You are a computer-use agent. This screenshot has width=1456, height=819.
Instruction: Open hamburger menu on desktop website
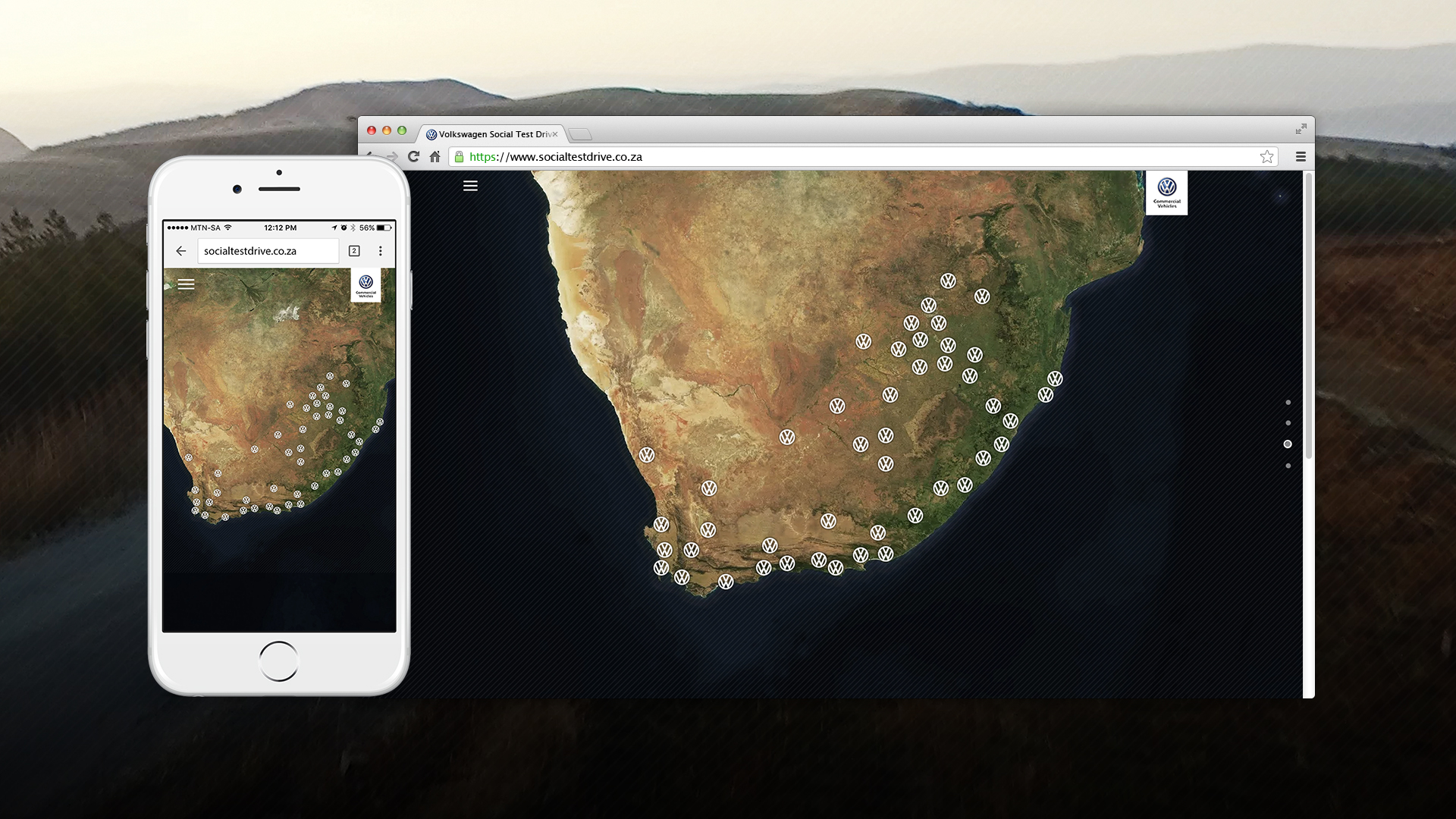(470, 186)
